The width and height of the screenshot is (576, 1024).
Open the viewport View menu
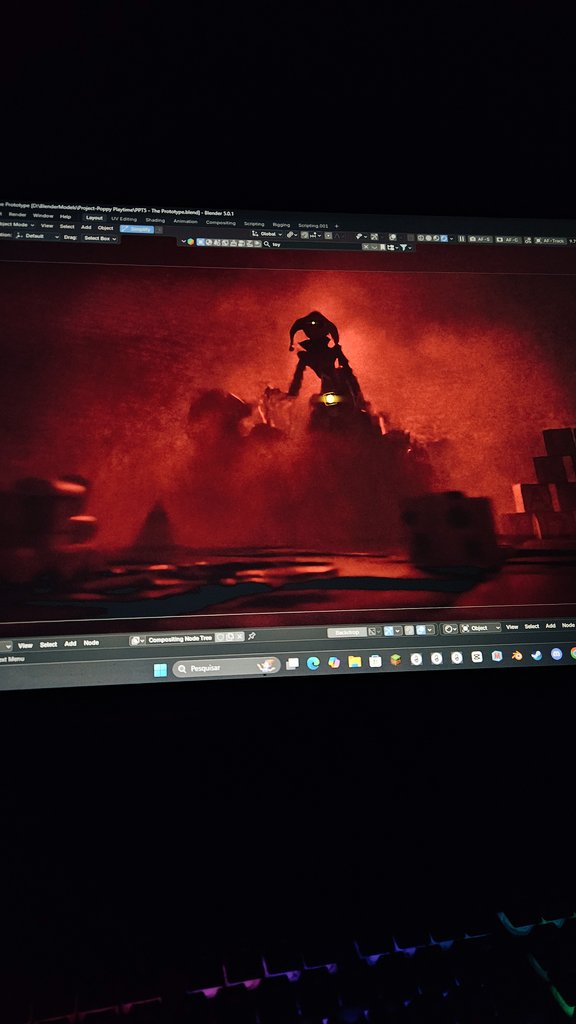(47, 226)
